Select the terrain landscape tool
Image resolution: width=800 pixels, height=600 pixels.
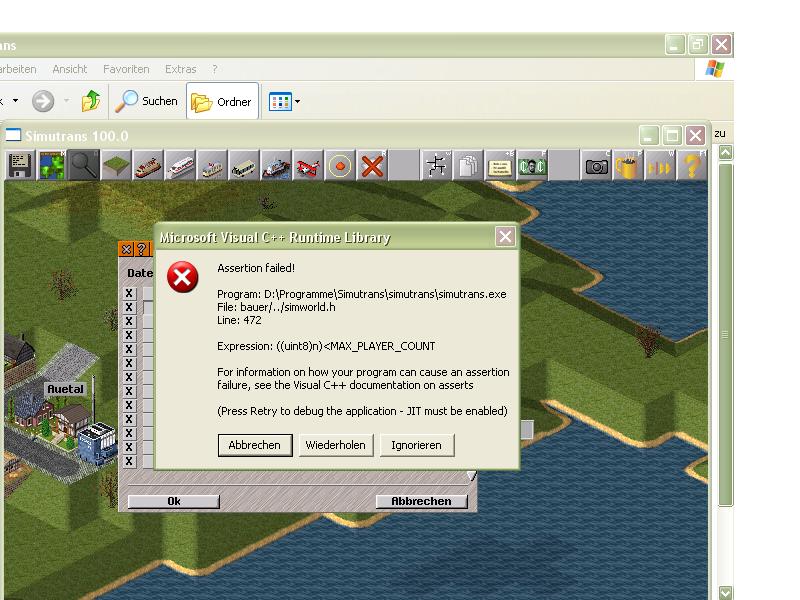coord(116,166)
